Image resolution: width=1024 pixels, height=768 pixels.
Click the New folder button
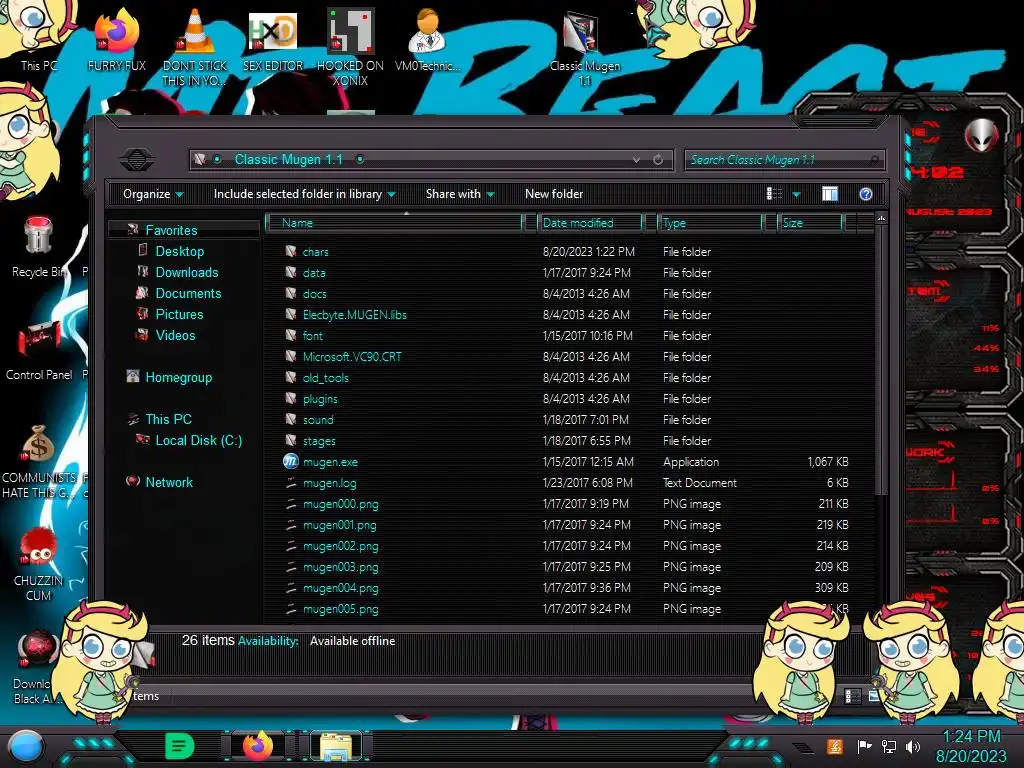point(554,194)
